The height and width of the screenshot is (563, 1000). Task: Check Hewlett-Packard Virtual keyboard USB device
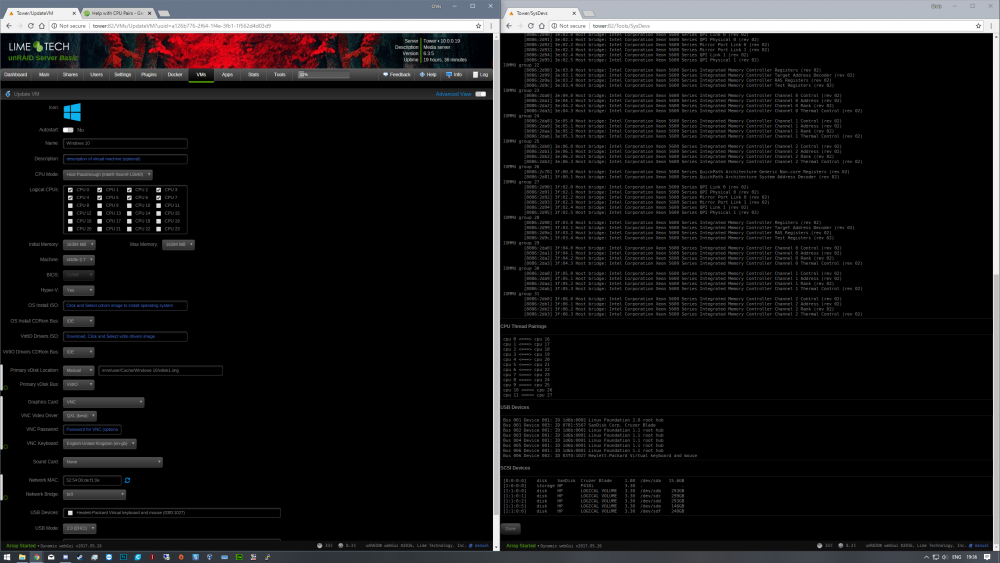[x=70, y=513]
